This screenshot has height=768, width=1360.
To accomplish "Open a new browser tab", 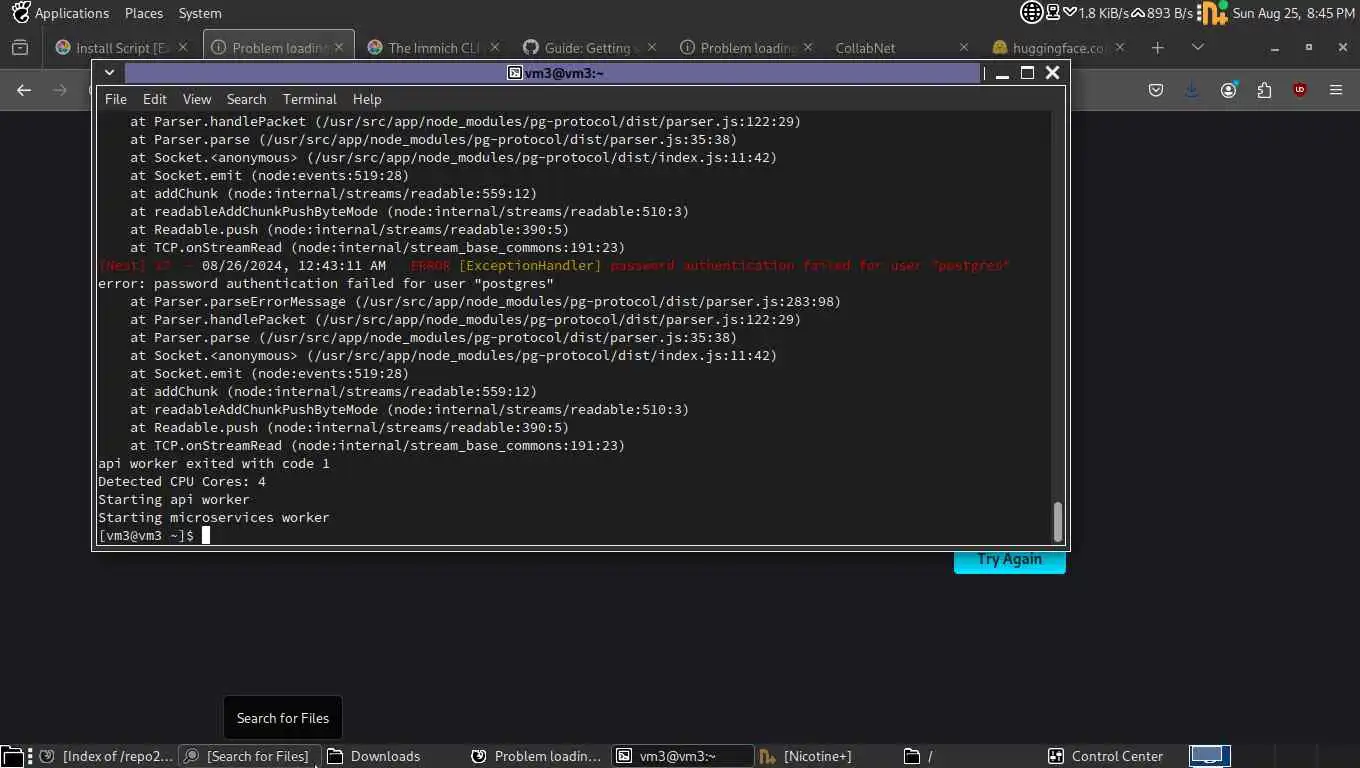I will point(1158,47).
